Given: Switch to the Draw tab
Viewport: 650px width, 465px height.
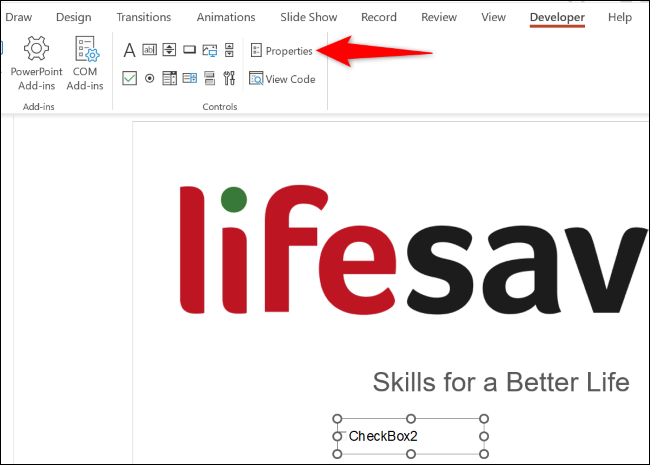Looking at the screenshot, I should click(19, 17).
